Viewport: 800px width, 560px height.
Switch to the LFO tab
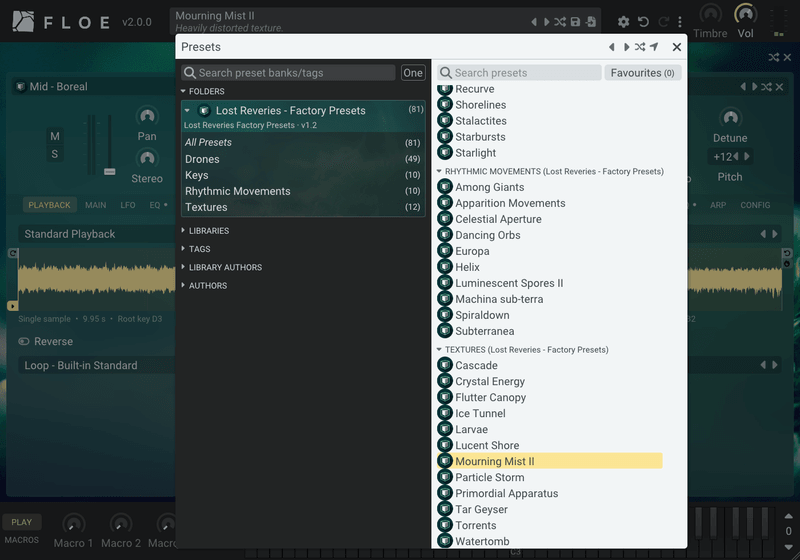(x=128, y=205)
